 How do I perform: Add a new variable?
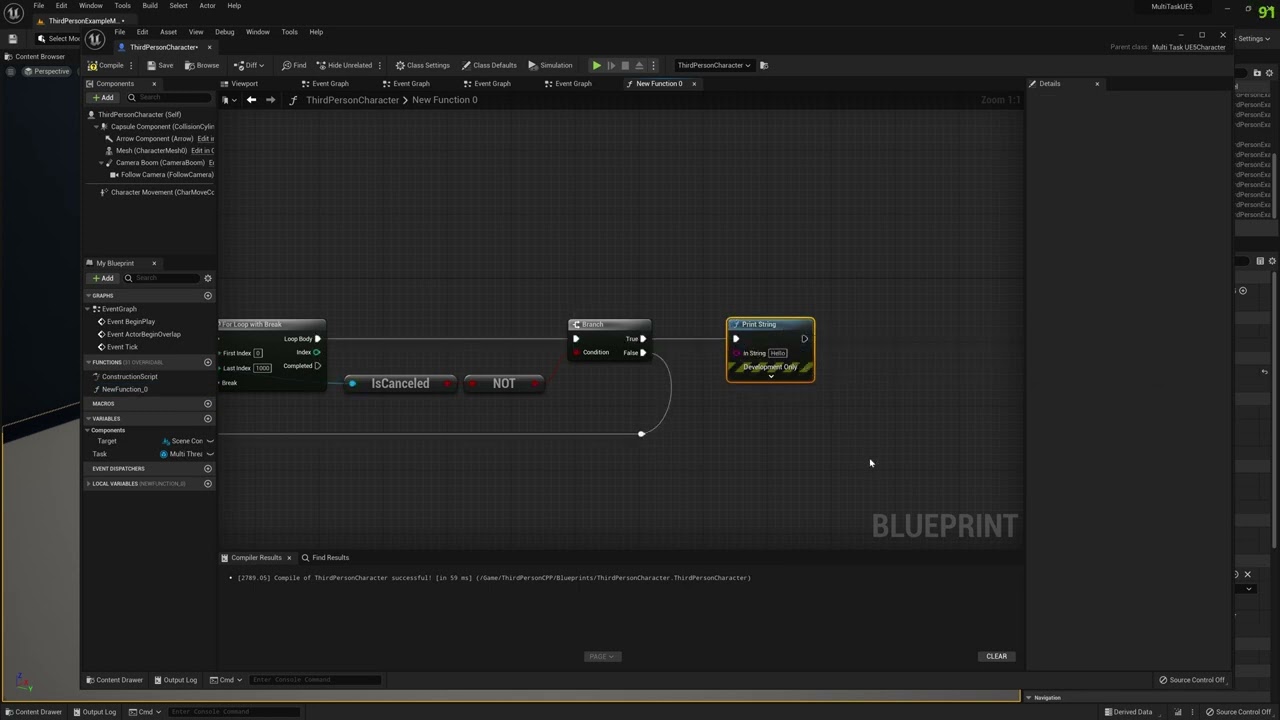pos(208,419)
